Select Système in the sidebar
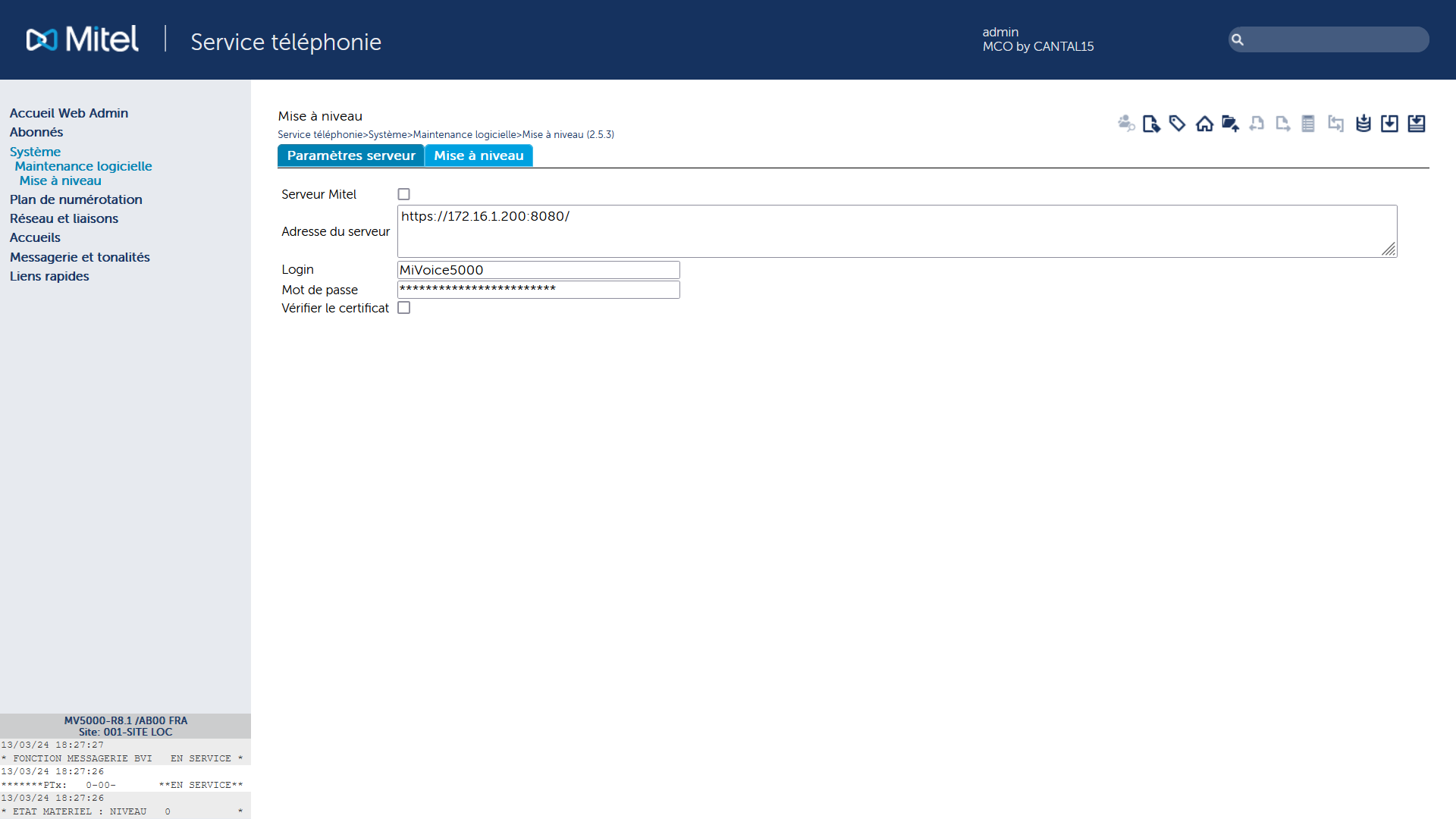The image size is (1456, 819). click(35, 152)
